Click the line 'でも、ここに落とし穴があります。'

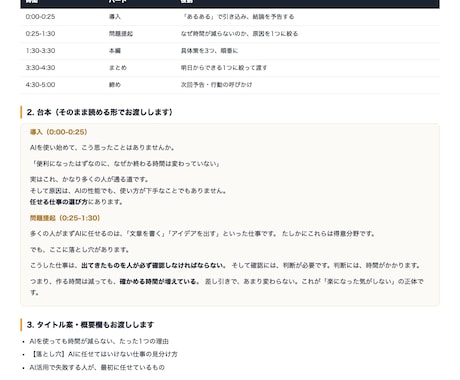[80, 250]
